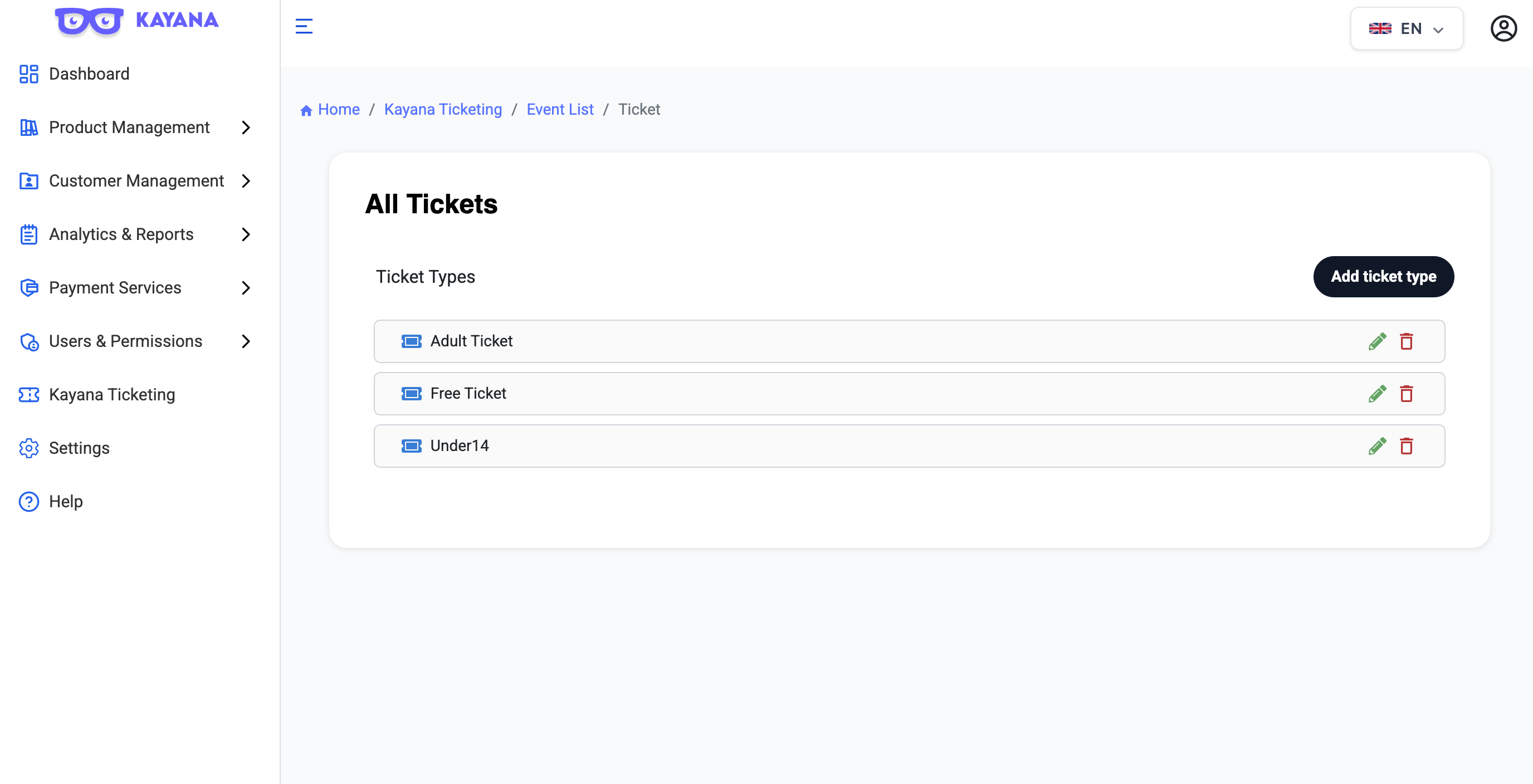Viewport: 1533px width, 784px height.
Task: Open the Help menu item
Action: [66, 502]
